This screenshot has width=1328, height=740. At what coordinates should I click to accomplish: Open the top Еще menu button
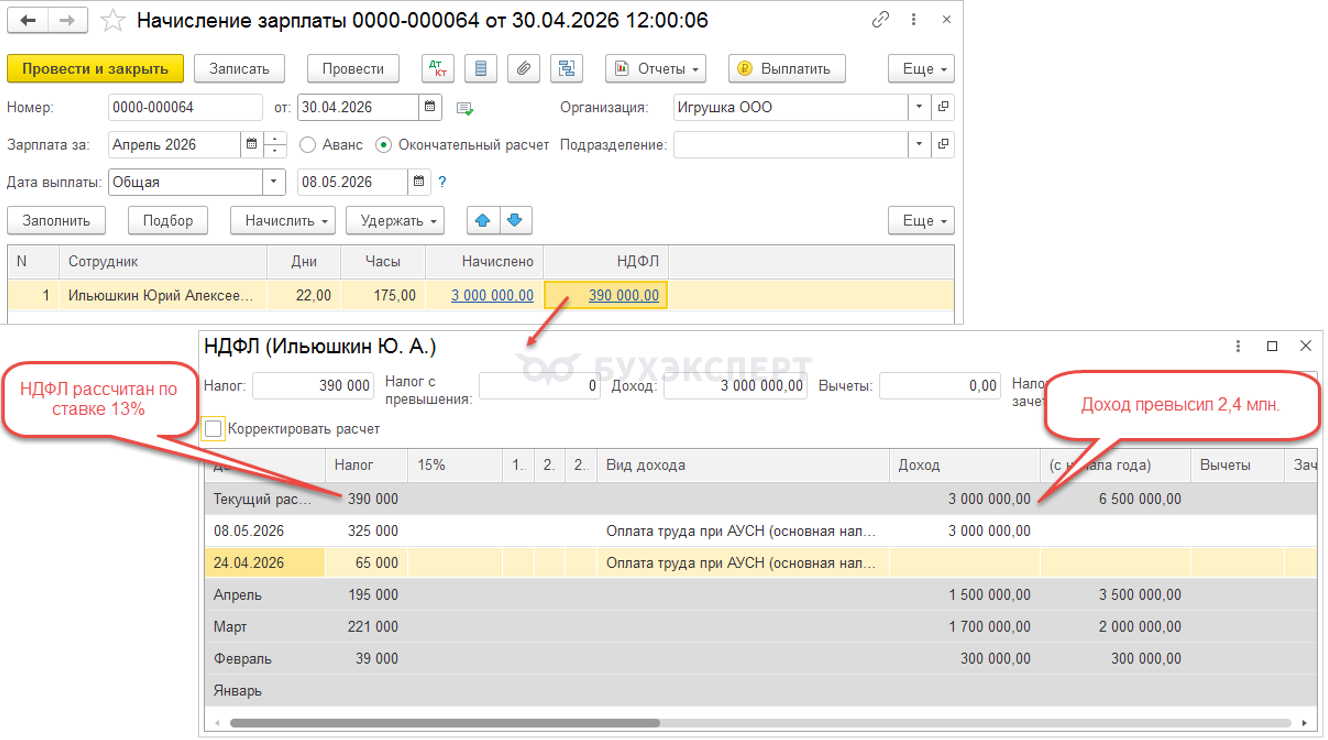pyautogui.click(x=921, y=69)
